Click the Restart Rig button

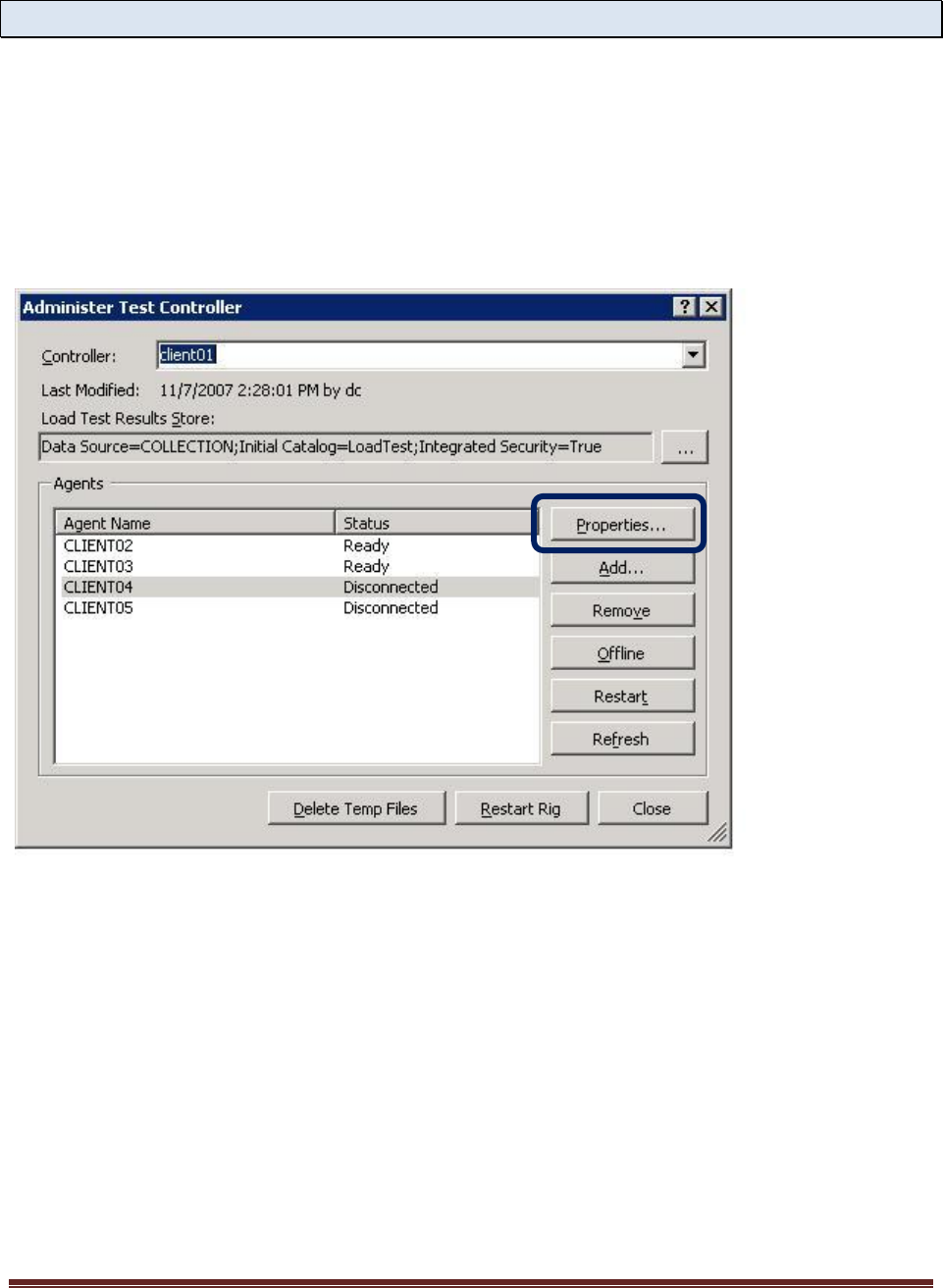521,808
